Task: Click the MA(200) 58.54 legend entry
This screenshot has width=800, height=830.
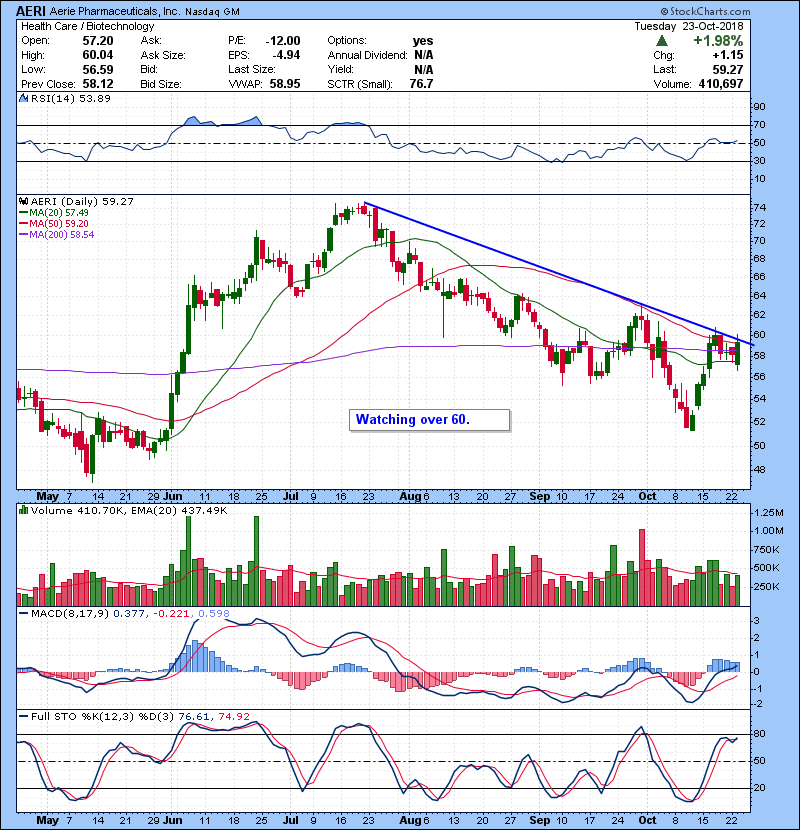Action: (57, 235)
